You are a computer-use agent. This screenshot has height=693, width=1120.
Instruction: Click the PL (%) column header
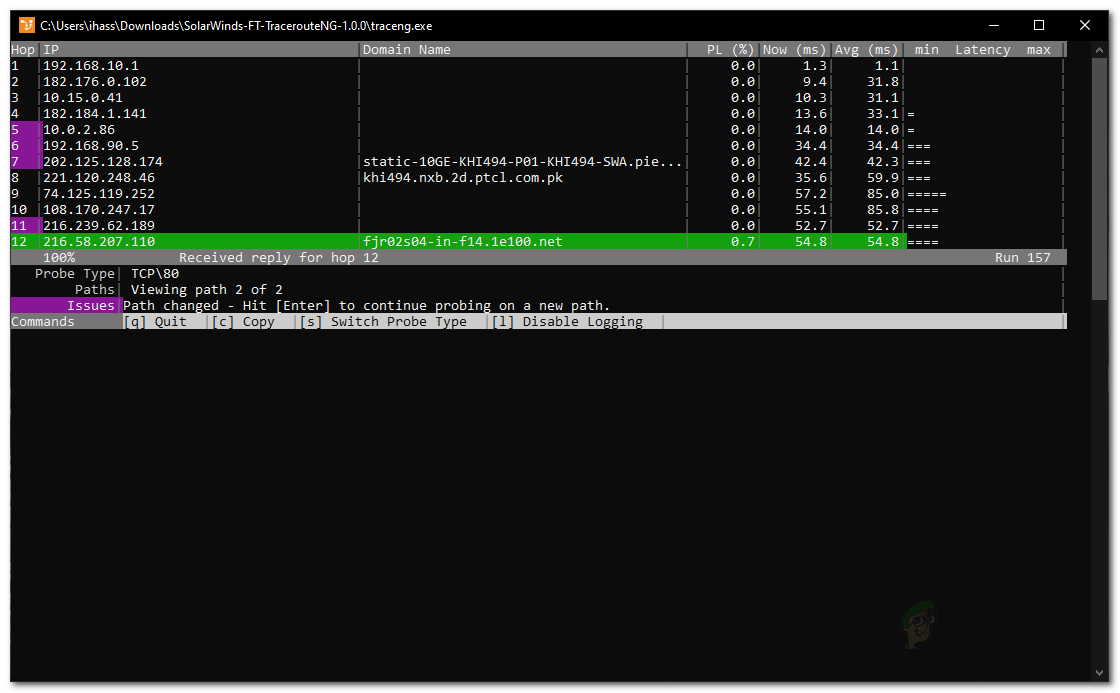pos(730,49)
